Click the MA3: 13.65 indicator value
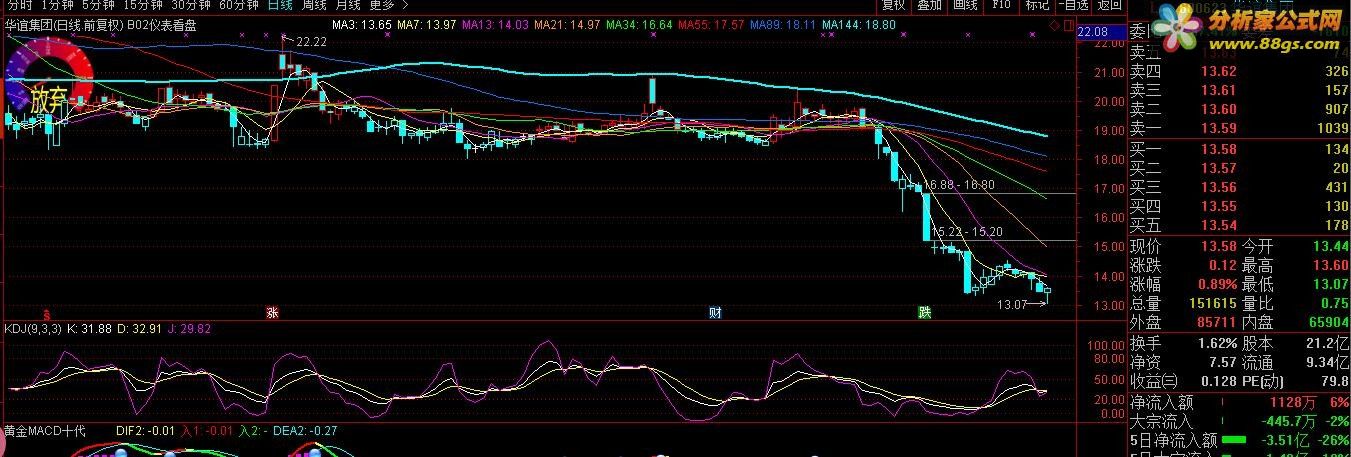Viewport: 1351px width, 457px height. (362, 24)
